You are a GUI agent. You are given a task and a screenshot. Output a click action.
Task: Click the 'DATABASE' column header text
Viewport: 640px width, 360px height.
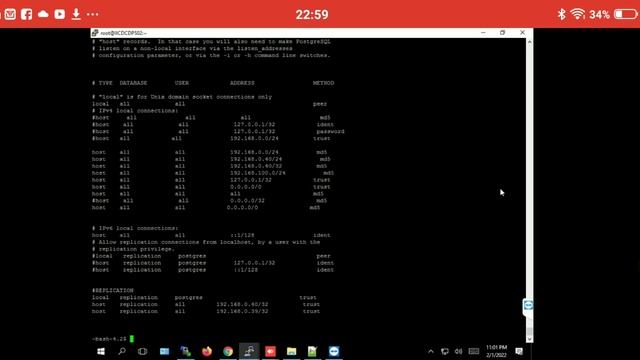click(133, 83)
